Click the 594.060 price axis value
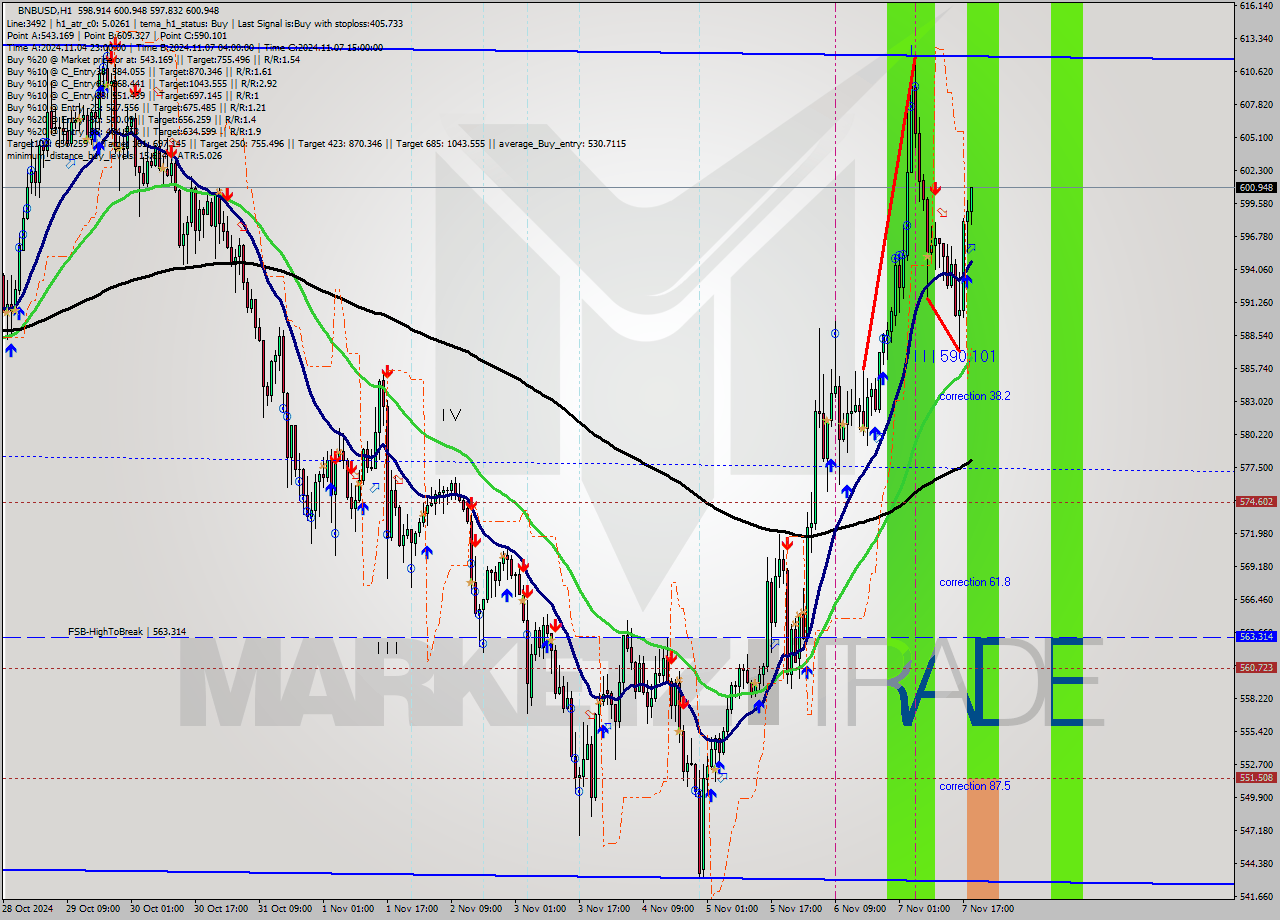Screen dimensions: 1280x920 (1256, 270)
